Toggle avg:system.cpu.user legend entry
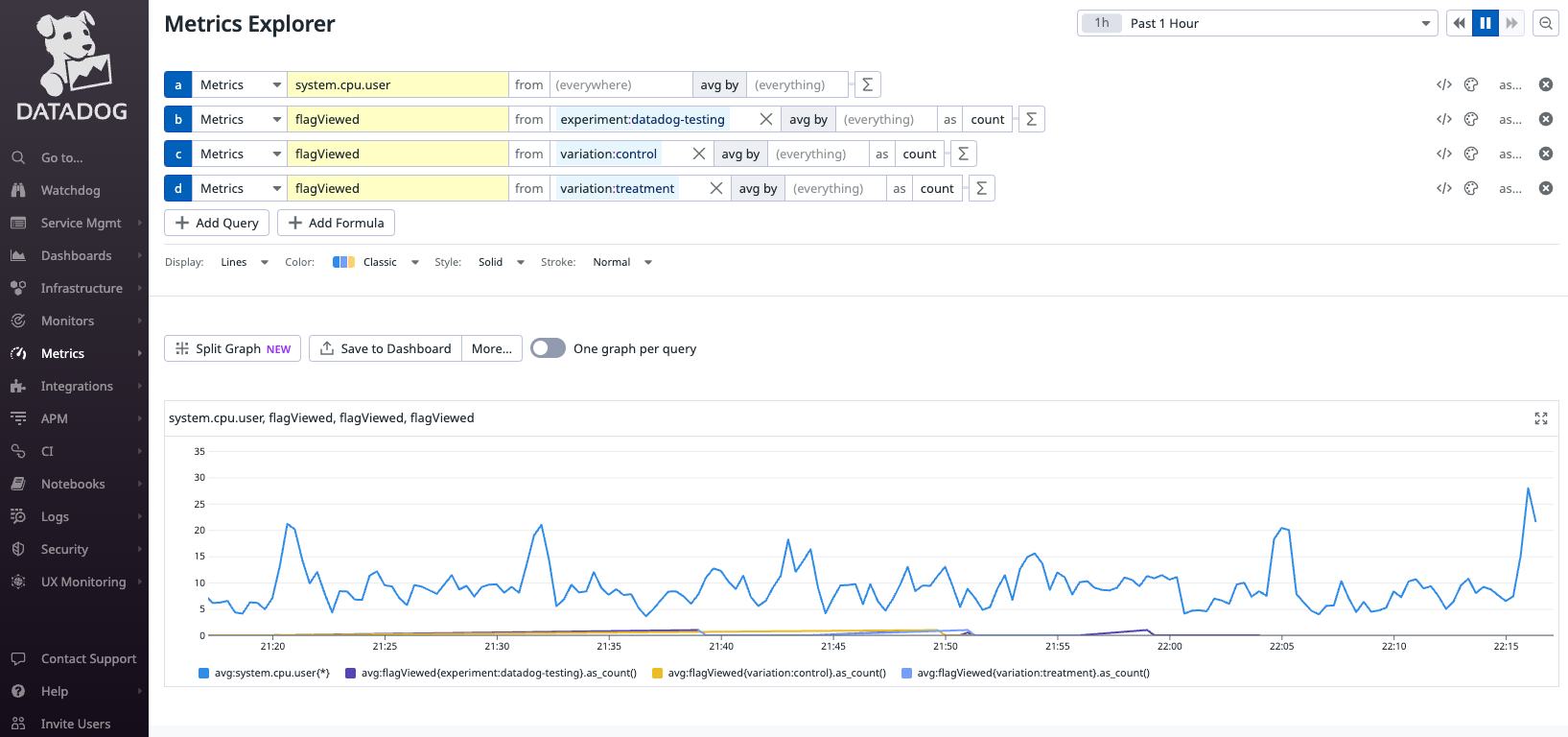 [264, 673]
